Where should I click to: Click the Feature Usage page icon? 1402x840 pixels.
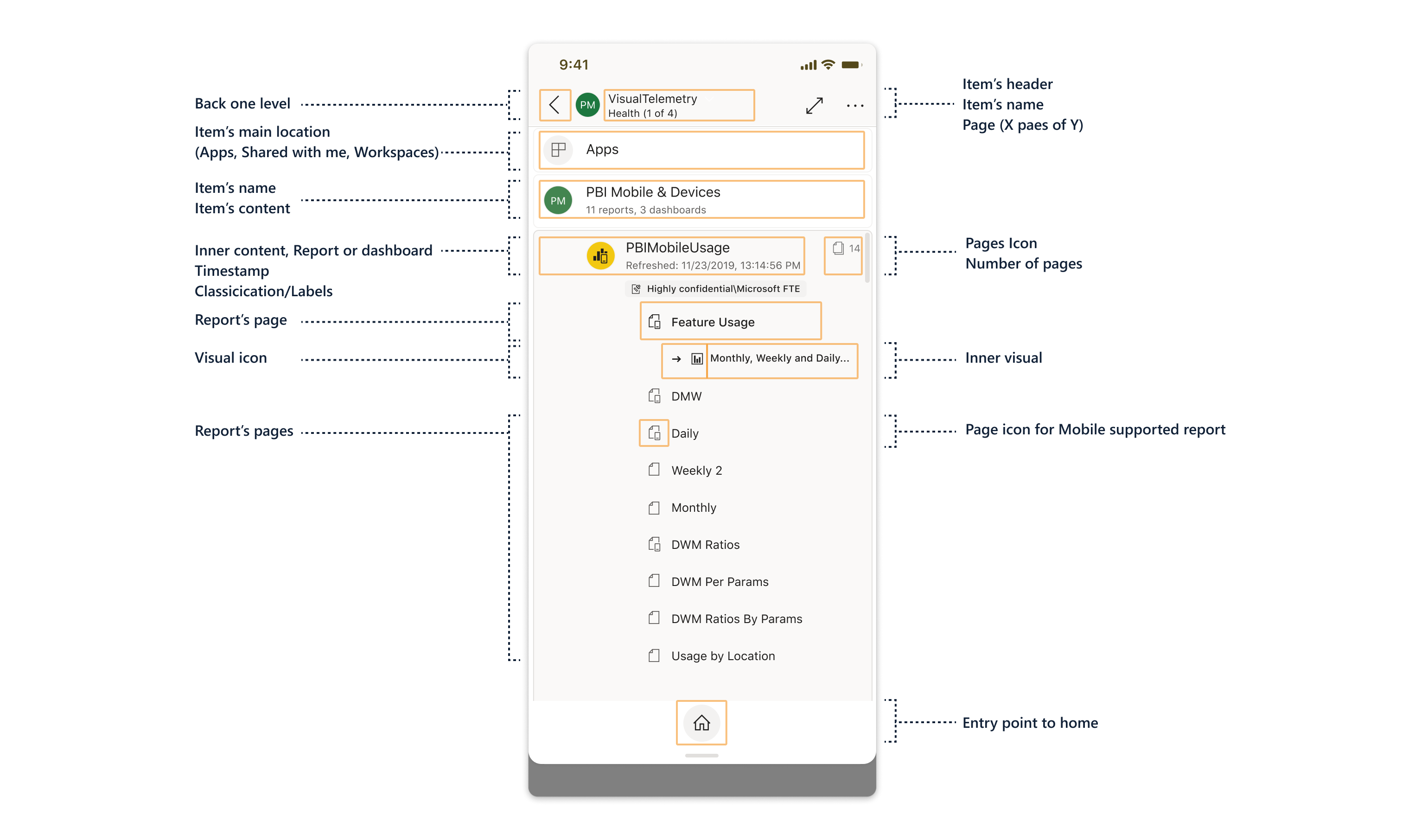tap(654, 322)
